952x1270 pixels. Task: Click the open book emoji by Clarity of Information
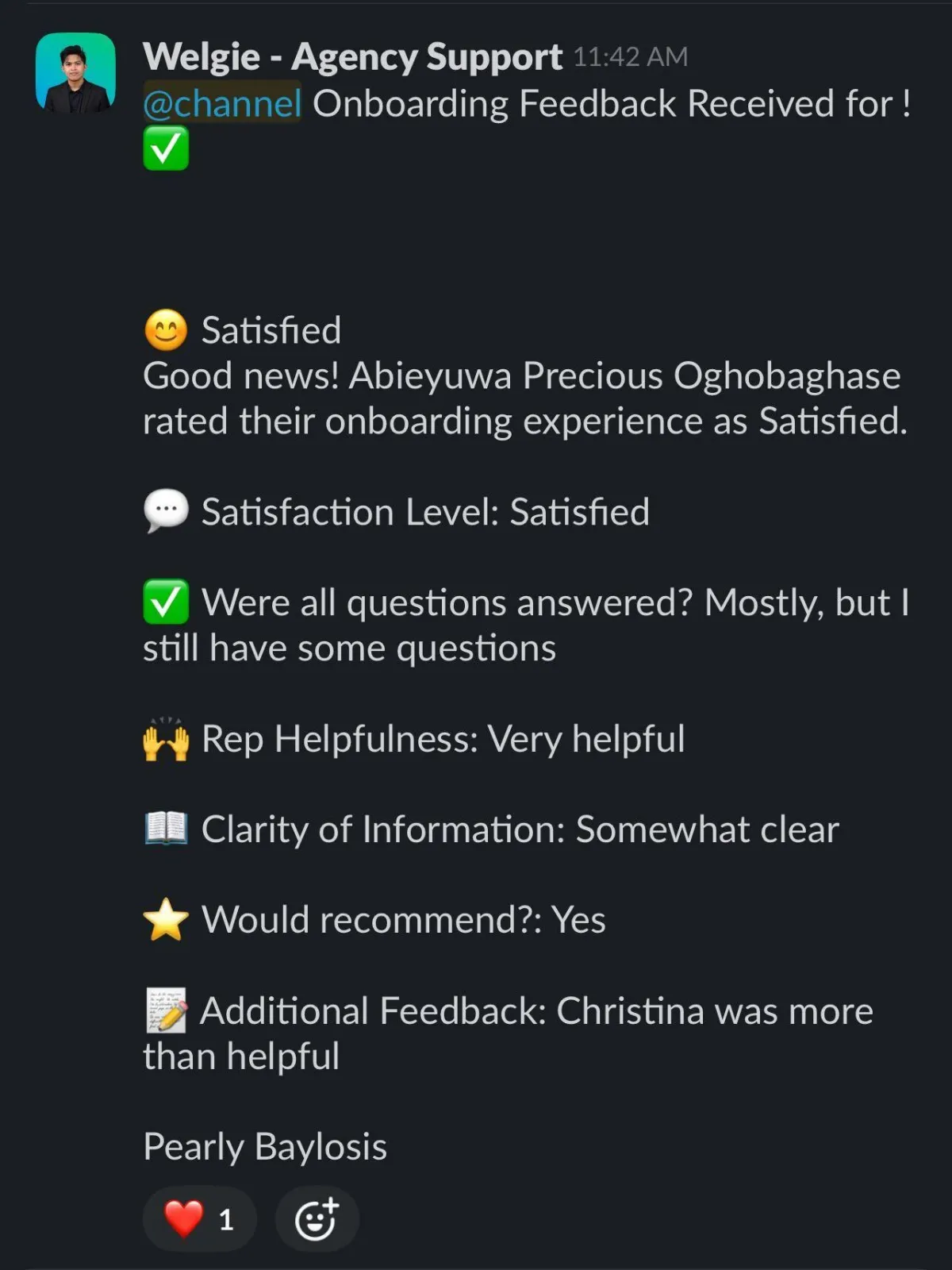(166, 829)
